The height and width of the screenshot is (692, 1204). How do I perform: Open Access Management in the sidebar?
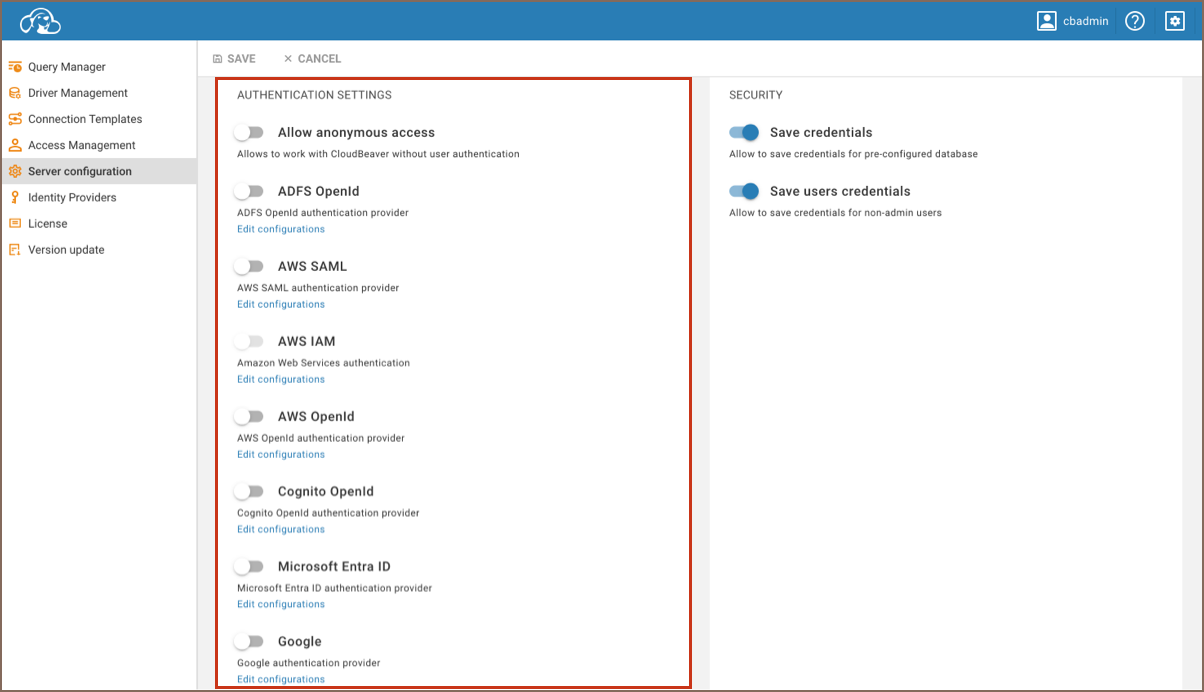coord(81,145)
